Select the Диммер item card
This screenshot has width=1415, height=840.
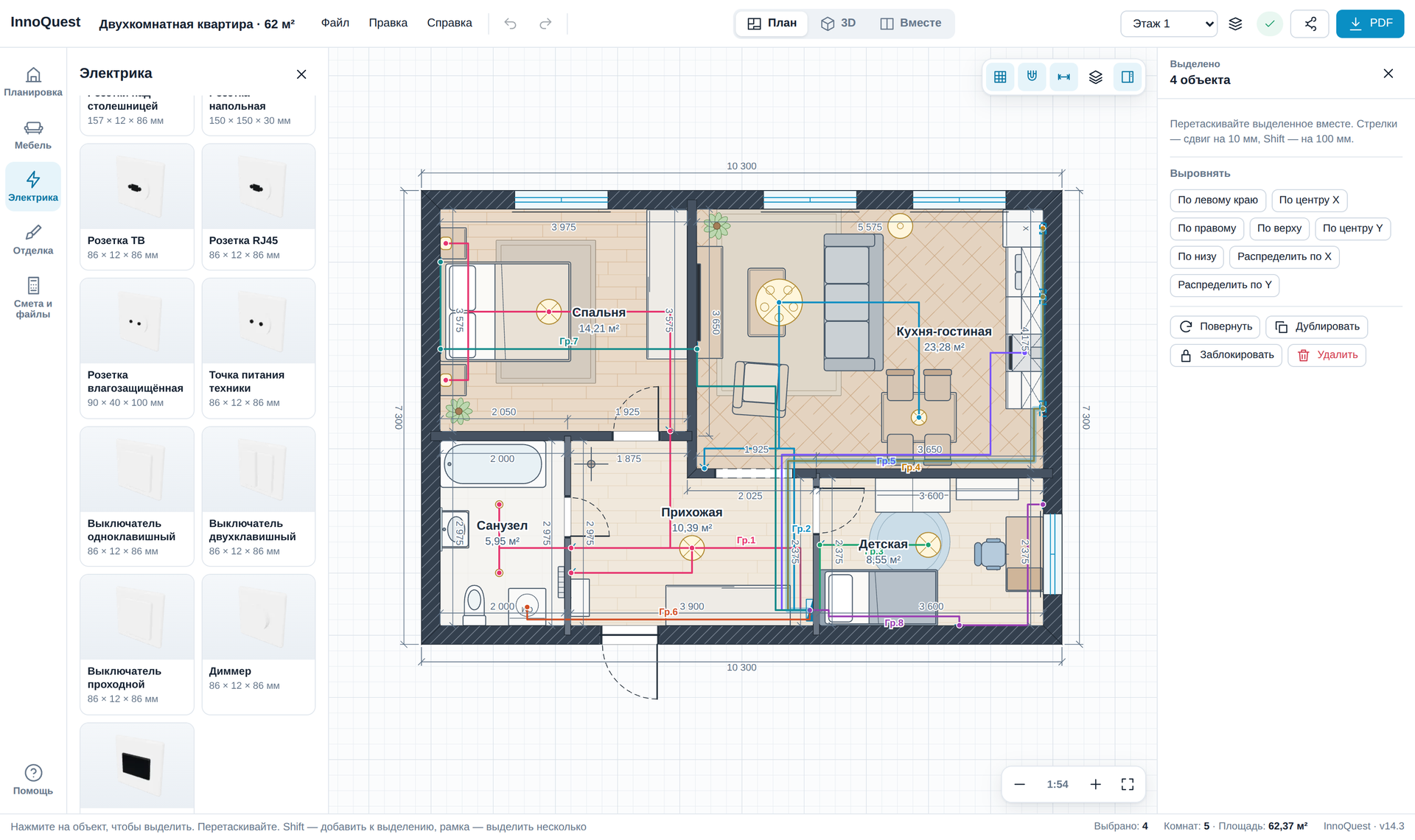(x=259, y=644)
